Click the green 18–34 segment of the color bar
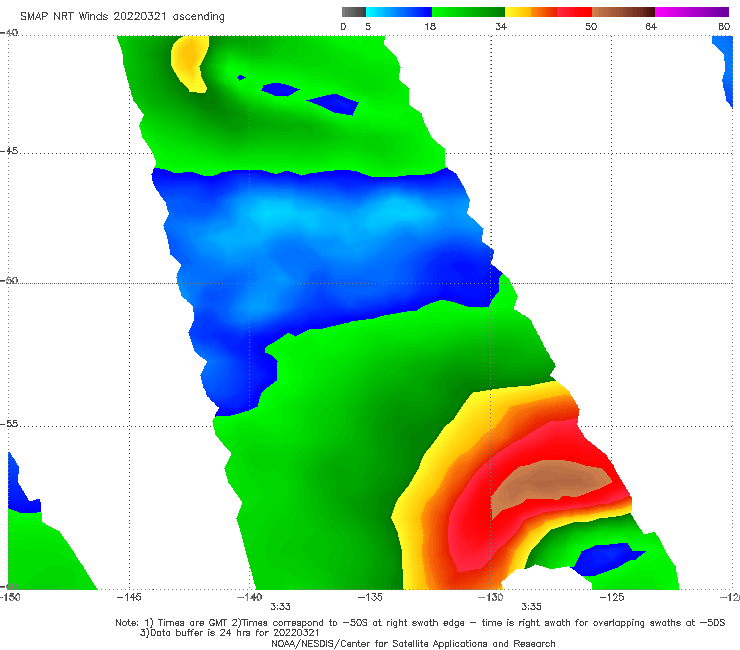 point(468,12)
